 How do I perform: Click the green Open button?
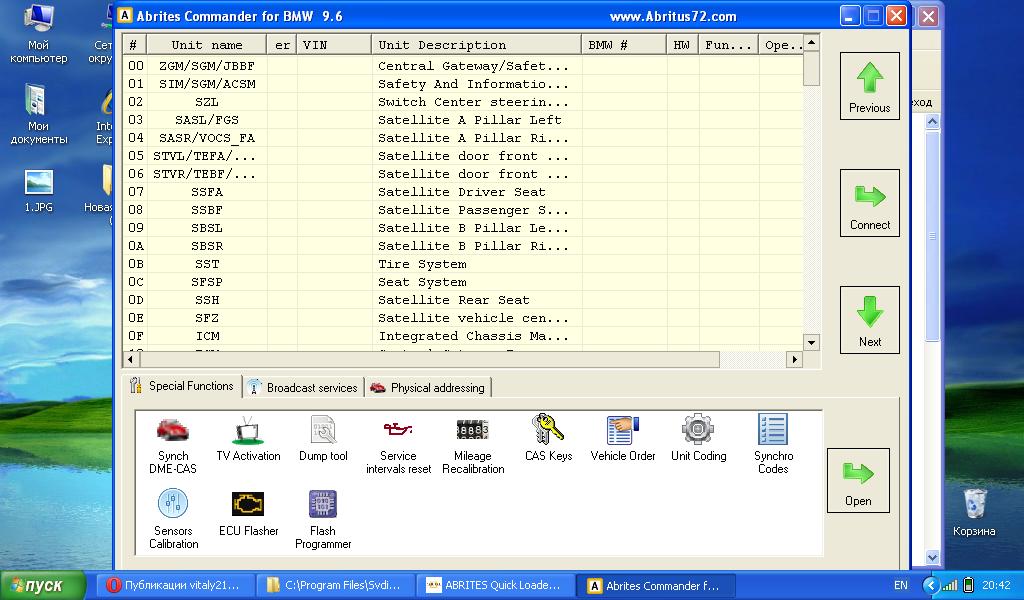[x=858, y=480]
